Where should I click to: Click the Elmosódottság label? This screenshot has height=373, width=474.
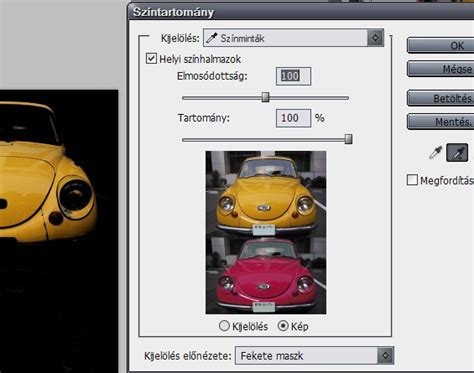[x=212, y=76]
